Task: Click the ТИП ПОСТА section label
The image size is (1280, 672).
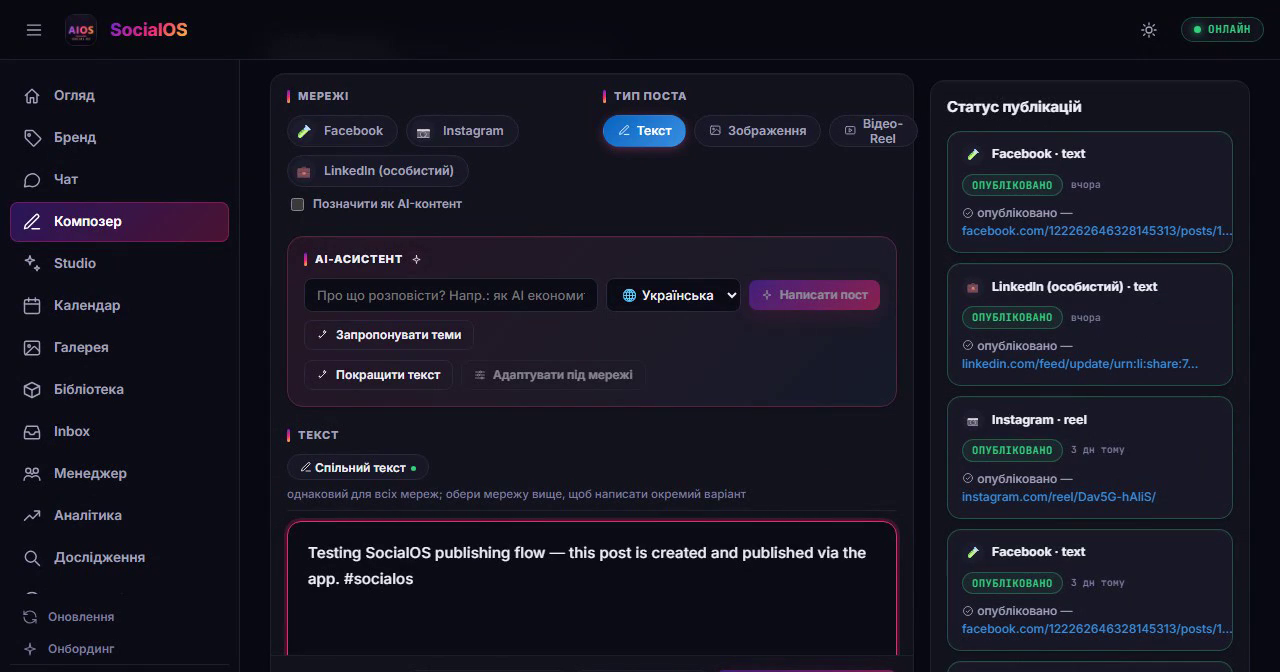Action: click(x=650, y=96)
